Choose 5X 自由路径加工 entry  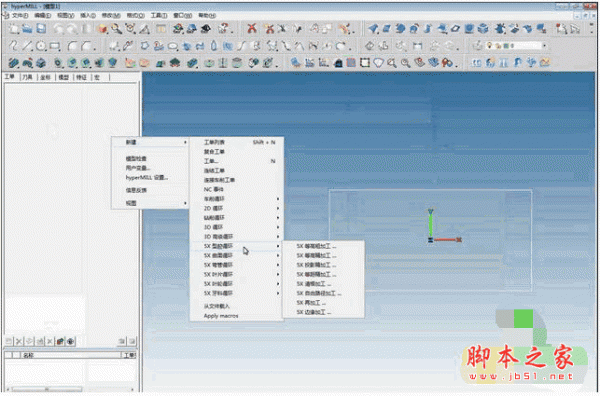pyautogui.click(x=323, y=293)
